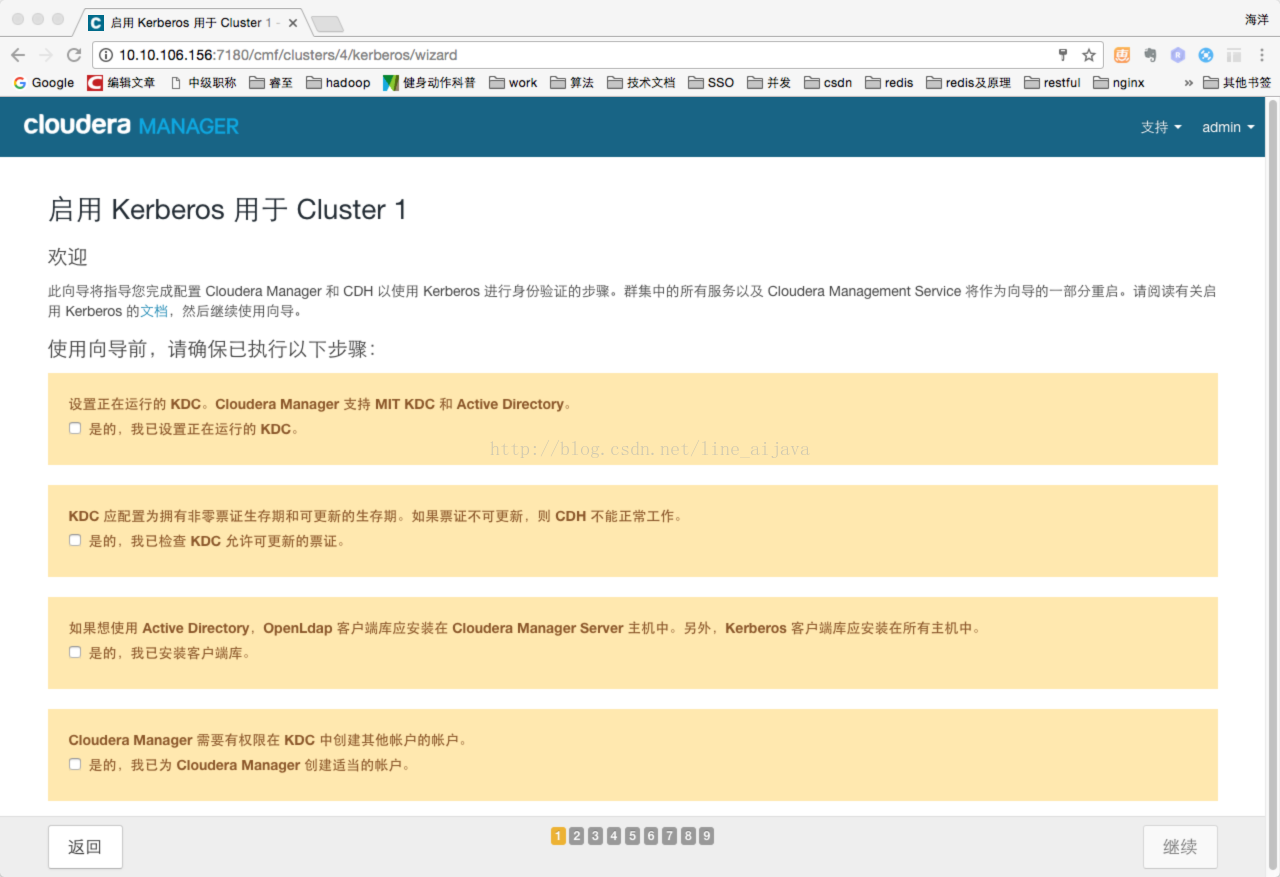The image size is (1280, 877).
Task: Open the 支持 dropdown menu
Action: pyautogui.click(x=1161, y=127)
